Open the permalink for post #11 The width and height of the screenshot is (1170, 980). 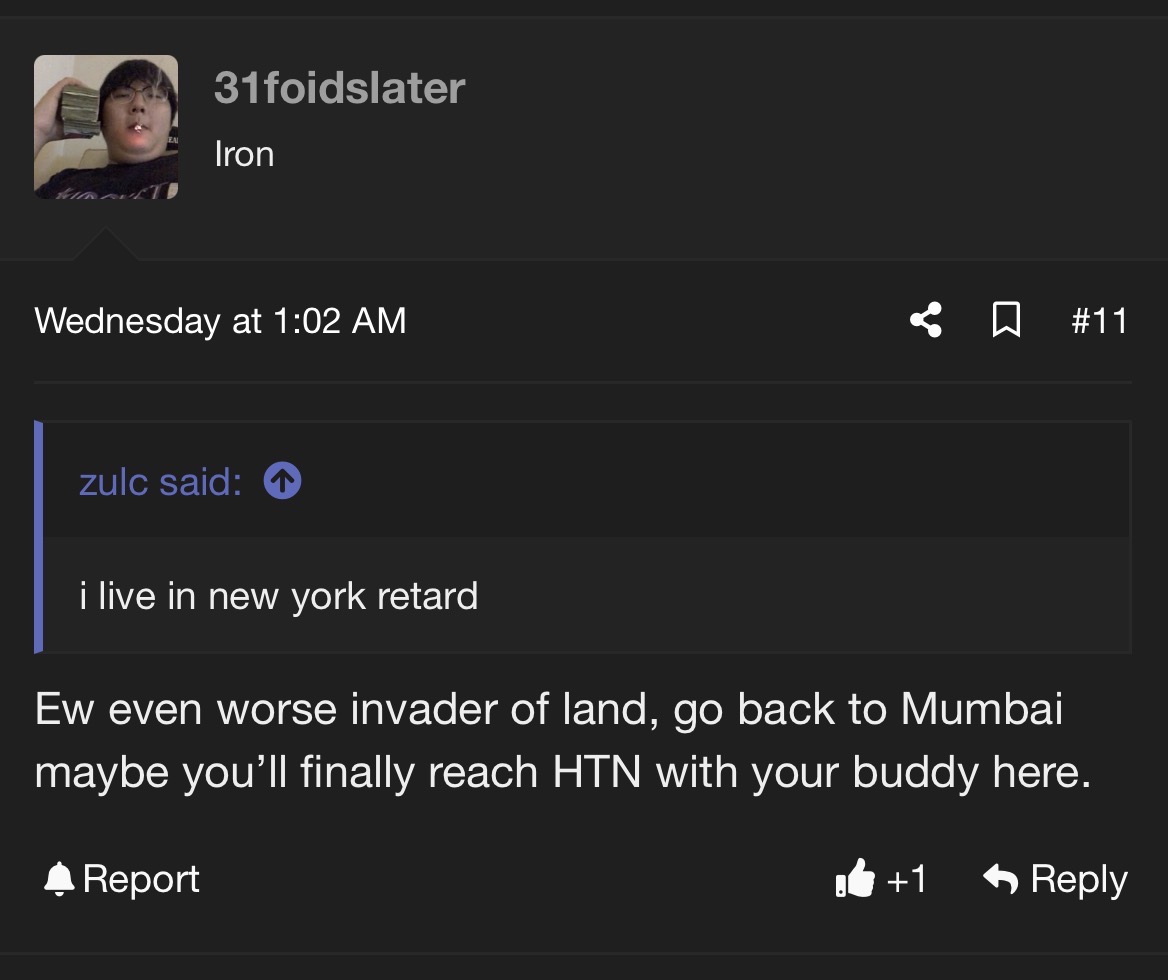pyautogui.click(x=1099, y=321)
